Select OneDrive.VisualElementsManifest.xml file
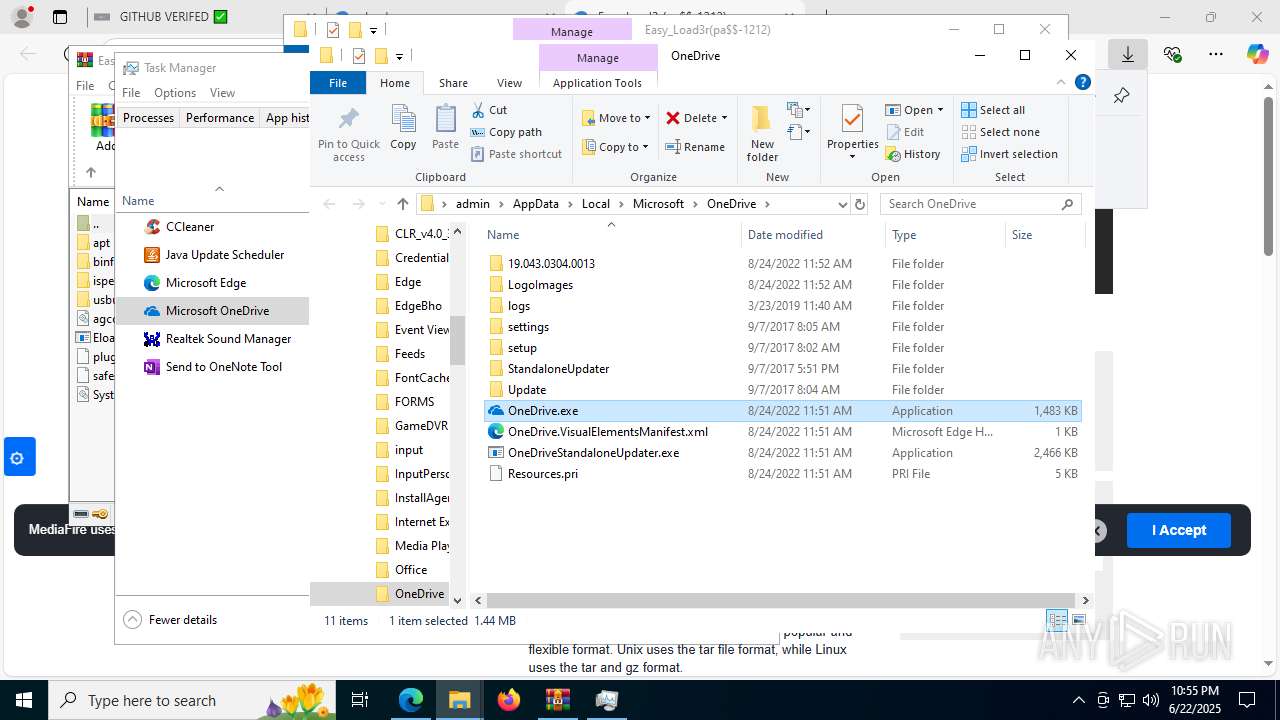1280x720 pixels. pos(782,432)
